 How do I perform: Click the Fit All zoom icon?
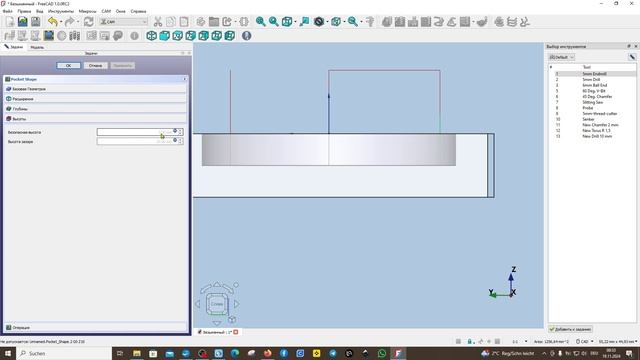[x=260, y=22]
